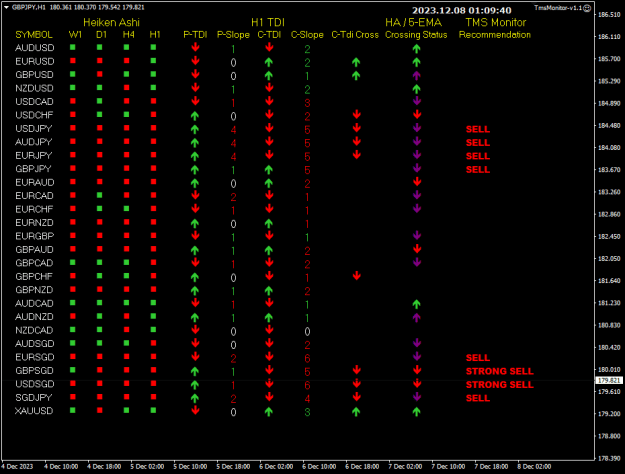The width and height of the screenshot is (625, 474).
Task: Click the AUDUSD Crossing Status green up arrow
Action: 417,49
